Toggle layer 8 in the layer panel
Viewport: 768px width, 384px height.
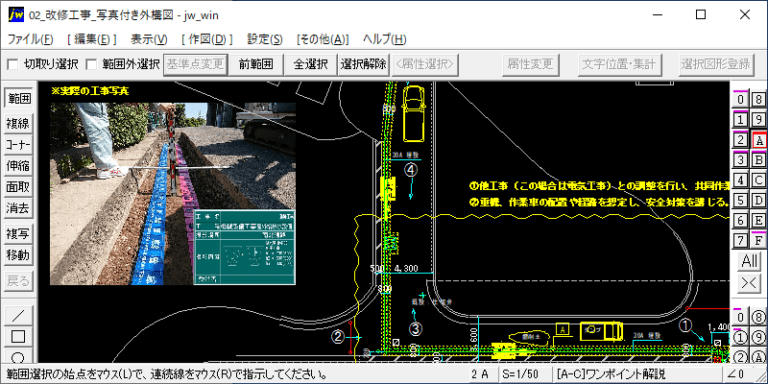(759, 99)
